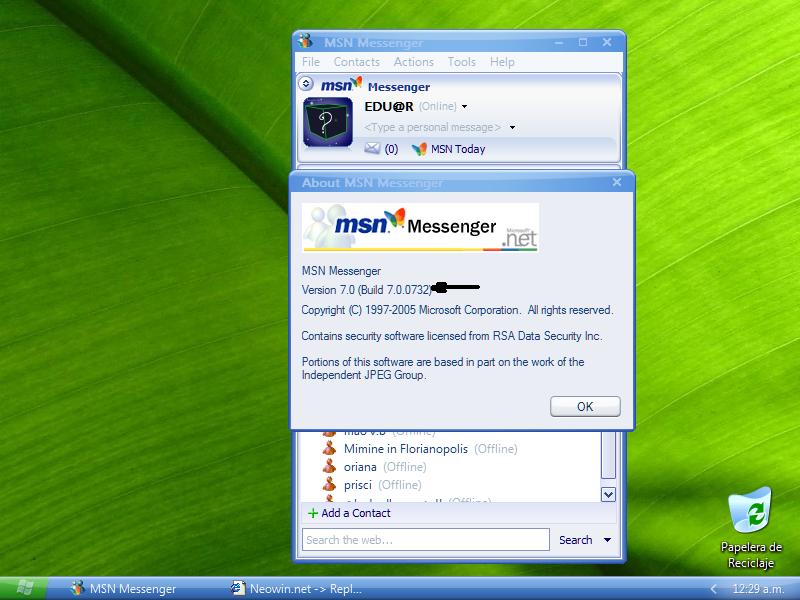
Task: Expand hidden system tray icons arrow
Action: pos(714,589)
